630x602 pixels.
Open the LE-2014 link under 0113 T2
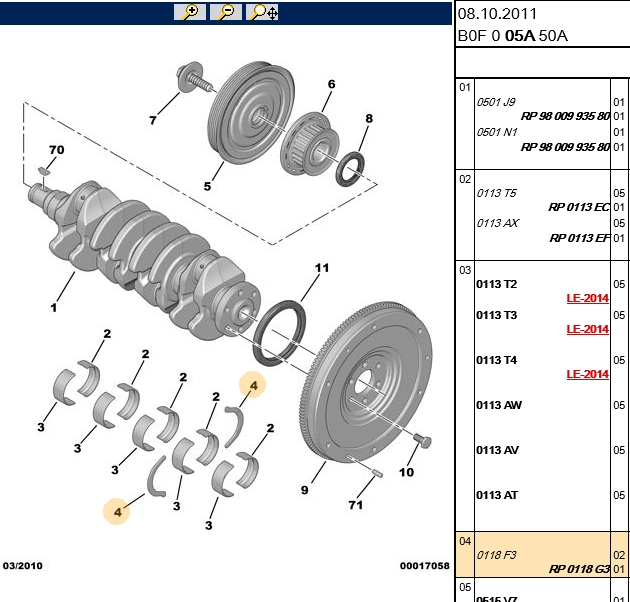pos(587,298)
